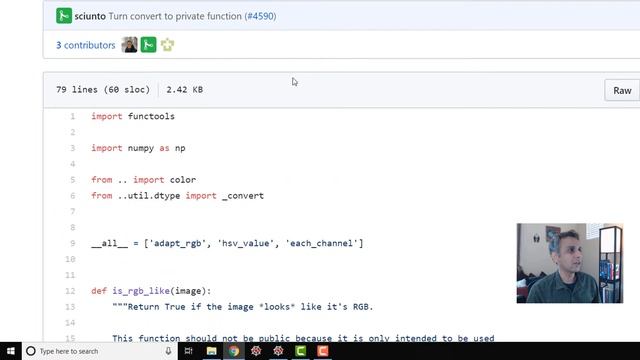Viewport: 640px width, 360px height.
Task: Click 'import numpy as np' code line
Action: click(x=138, y=148)
